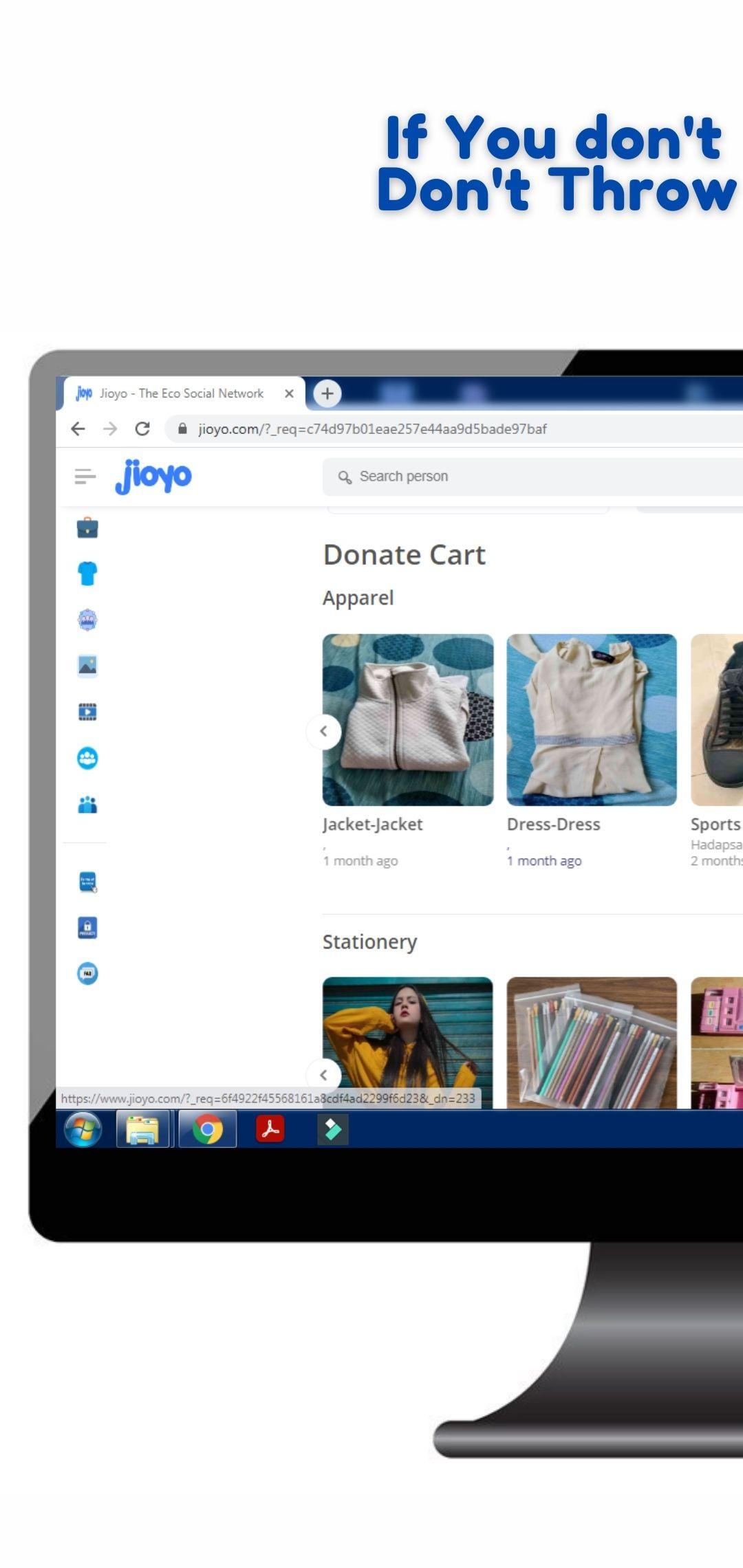Open the three-people friends sidebar icon
Screen dimensions: 743x1568
(87, 804)
